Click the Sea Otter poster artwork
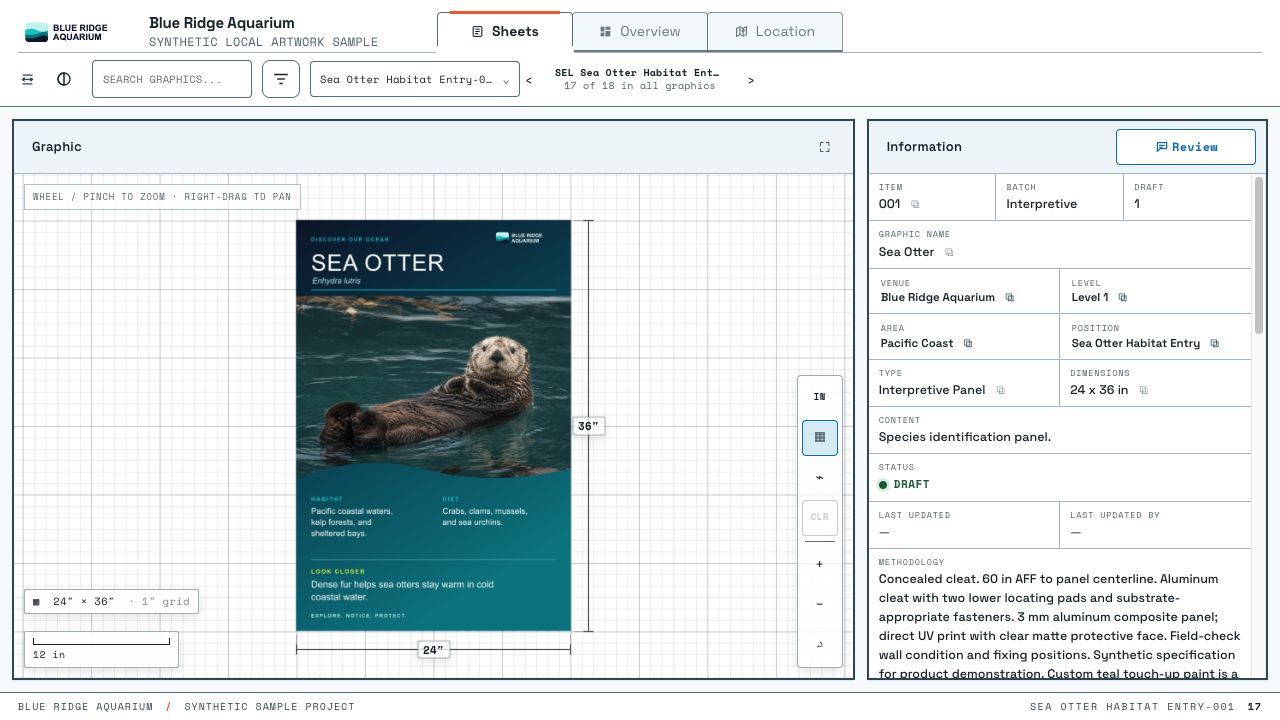Viewport: 1280px width, 720px height. 433,426
